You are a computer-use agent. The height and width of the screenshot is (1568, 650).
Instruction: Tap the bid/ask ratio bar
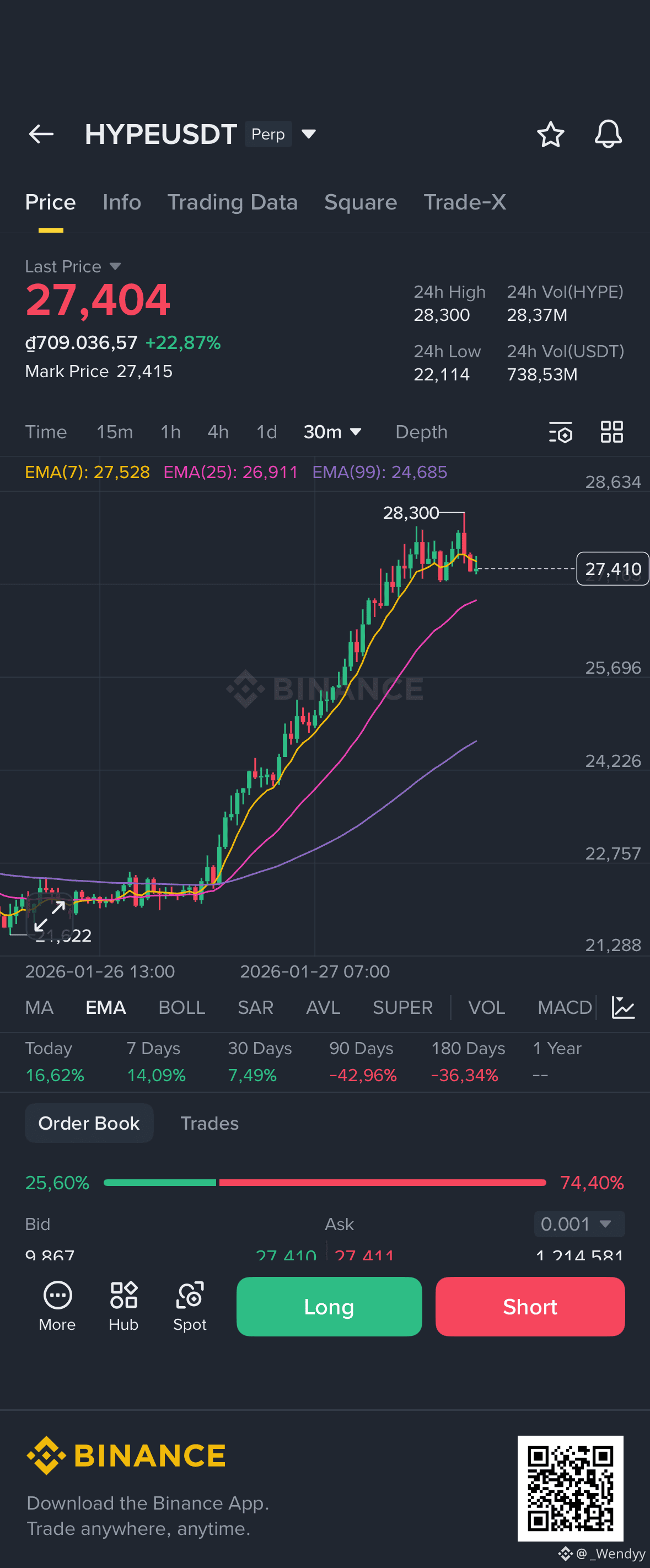(325, 1182)
